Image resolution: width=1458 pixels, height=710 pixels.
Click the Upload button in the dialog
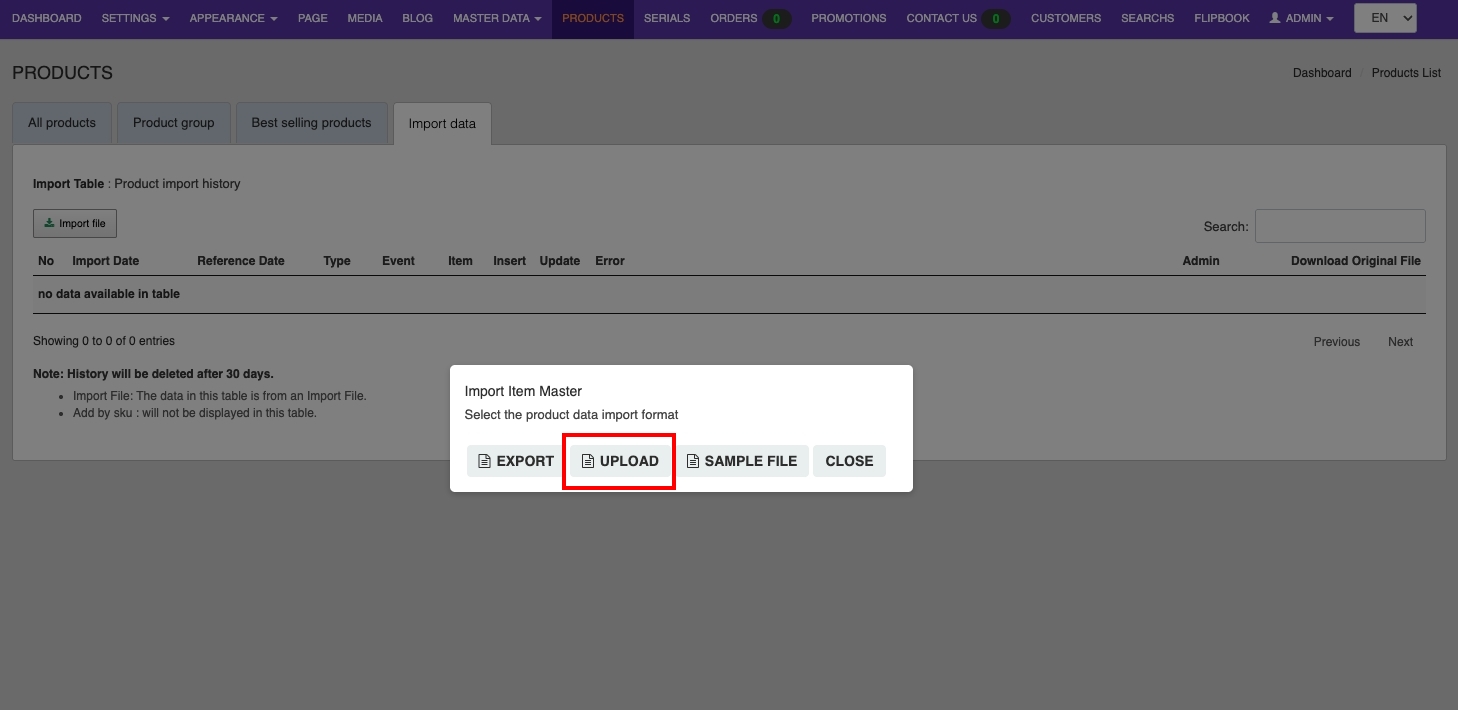620,461
